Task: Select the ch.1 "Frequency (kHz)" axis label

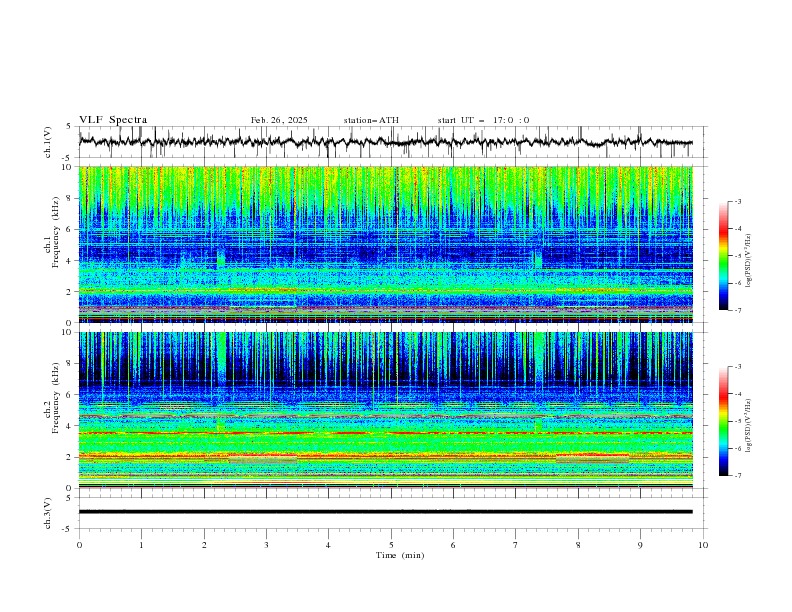Action: [56, 233]
